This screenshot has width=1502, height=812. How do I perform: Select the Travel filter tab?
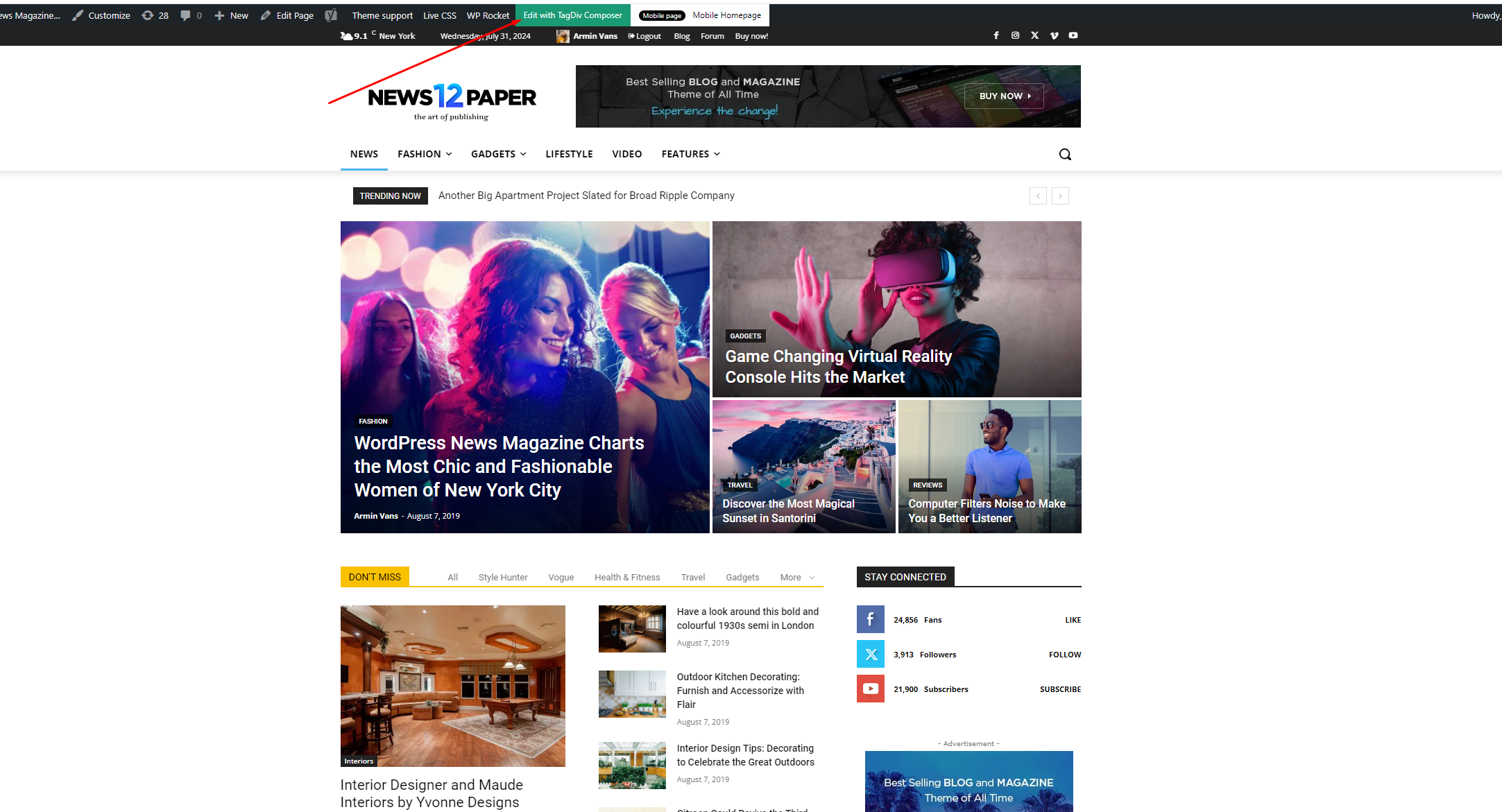pyautogui.click(x=692, y=577)
